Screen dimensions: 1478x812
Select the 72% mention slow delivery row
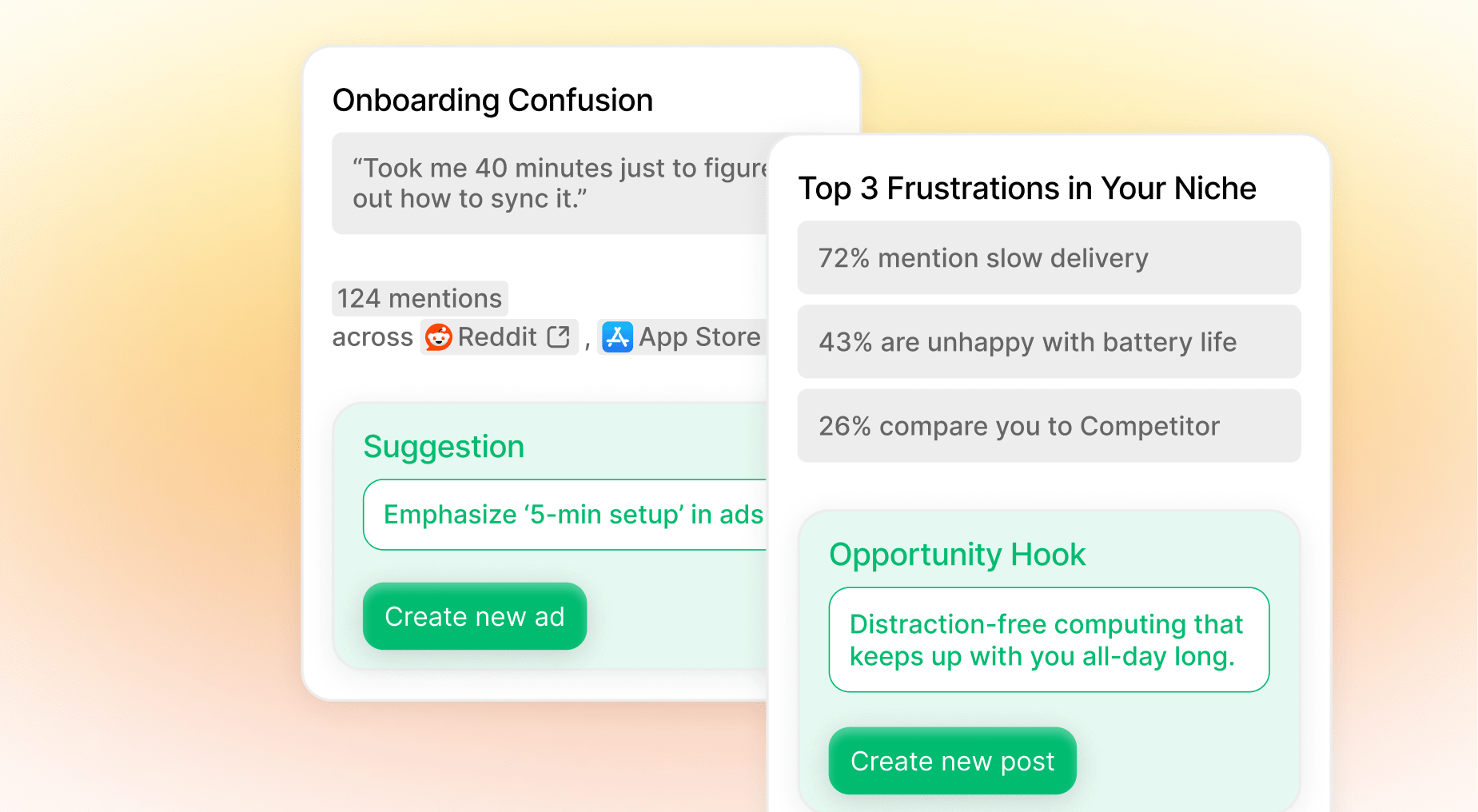click(1049, 257)
